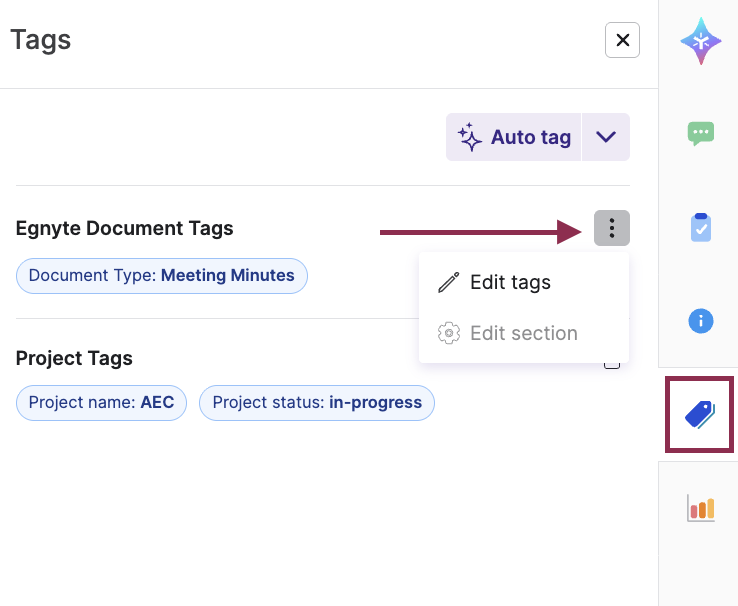Viewport: 738px width, 606px height.
Task: Click the pencil icon beside Edit tags
Action: (x=449, y=283)
